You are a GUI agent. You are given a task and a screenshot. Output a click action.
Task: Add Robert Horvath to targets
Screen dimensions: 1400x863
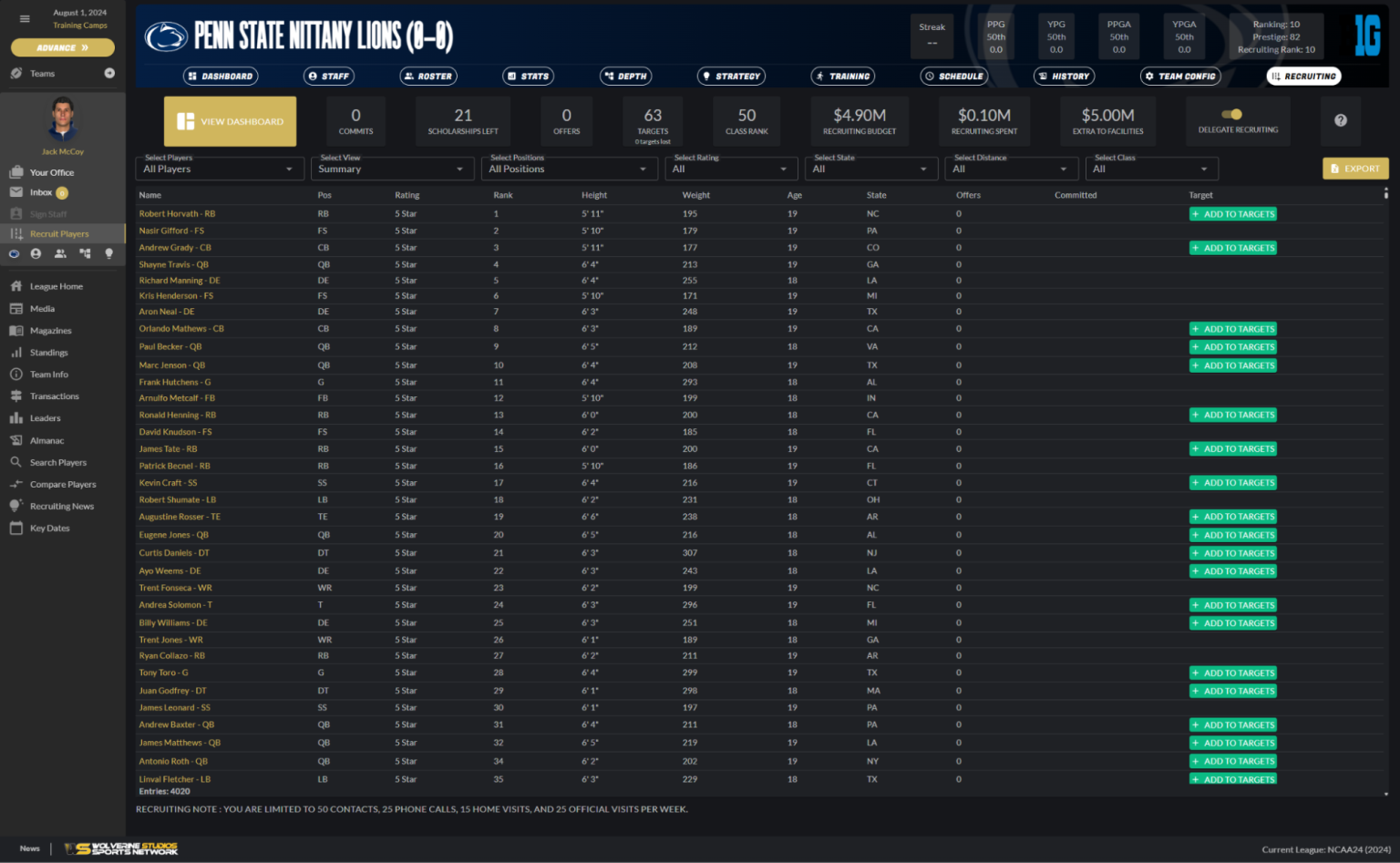[1233, 214]
